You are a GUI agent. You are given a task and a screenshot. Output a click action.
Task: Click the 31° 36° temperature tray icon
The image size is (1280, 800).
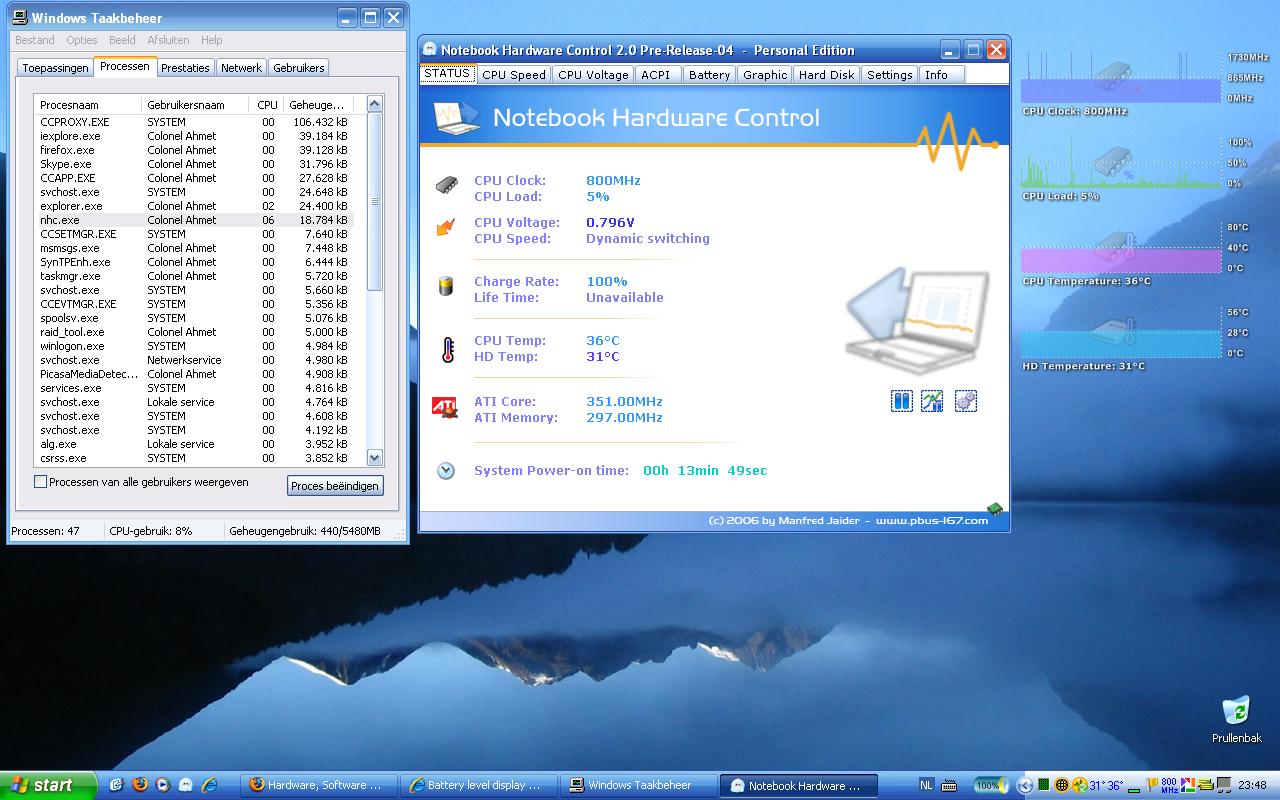[1106, 785]
